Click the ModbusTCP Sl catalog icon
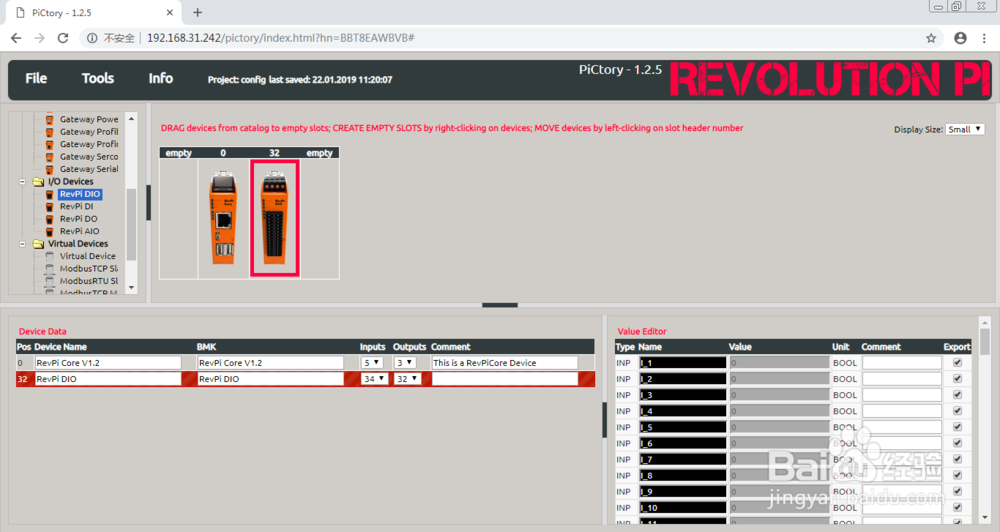The height and width of the screenshot is (532, 1000). [49, 269]
